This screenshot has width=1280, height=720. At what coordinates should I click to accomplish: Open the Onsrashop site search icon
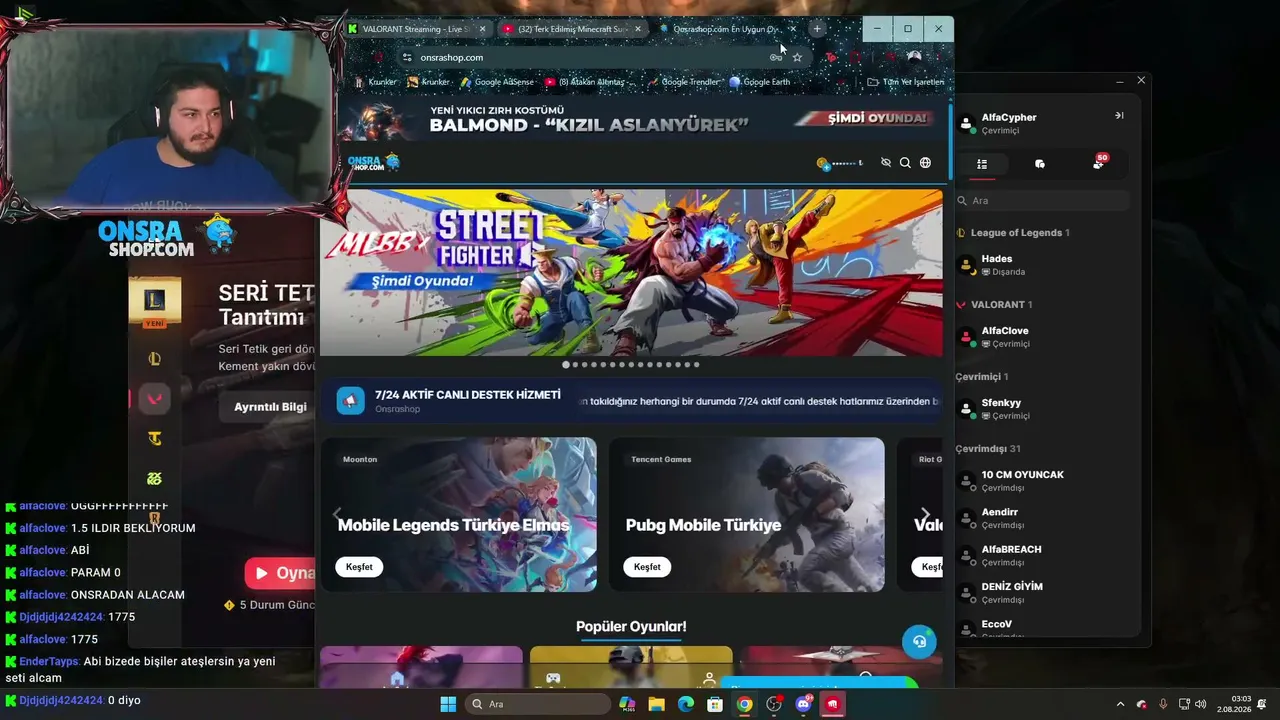point(905,162)
